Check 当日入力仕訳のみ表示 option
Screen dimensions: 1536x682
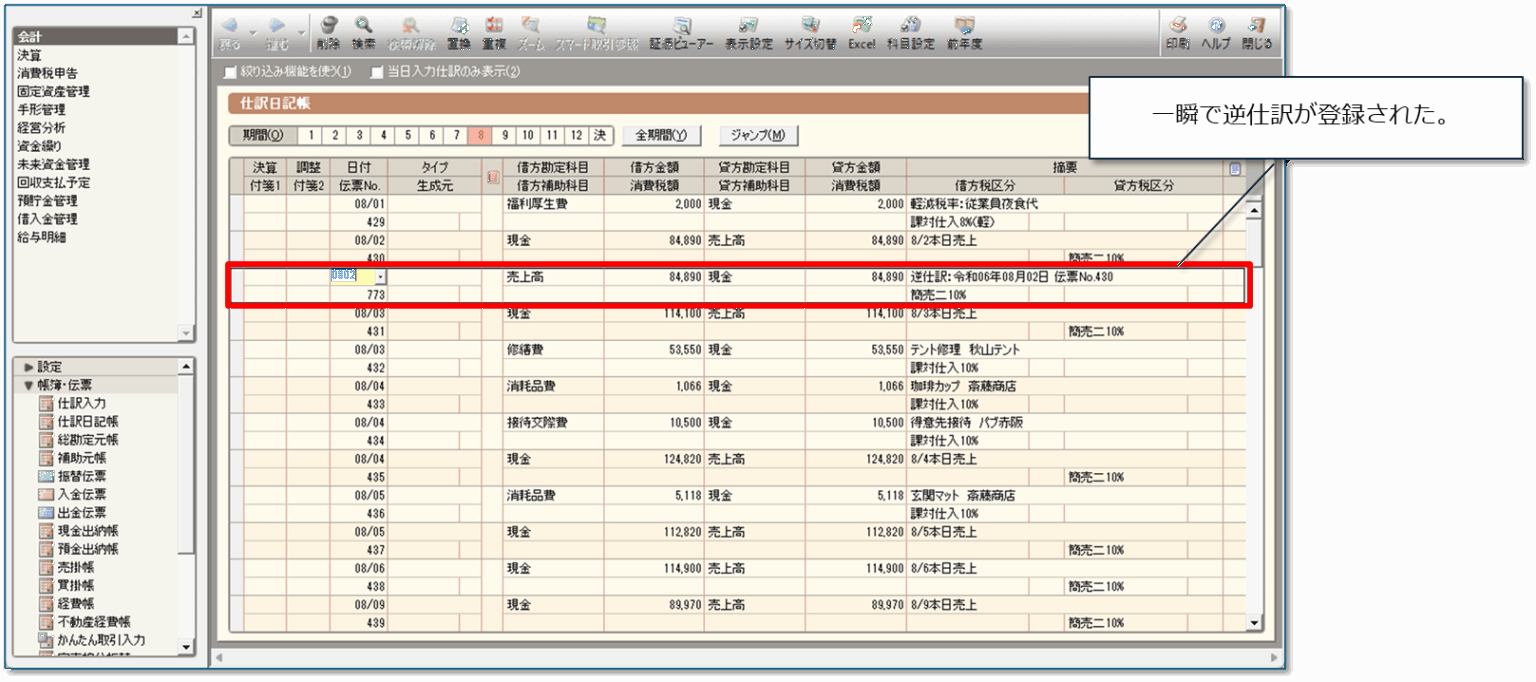tap(377, 72)
